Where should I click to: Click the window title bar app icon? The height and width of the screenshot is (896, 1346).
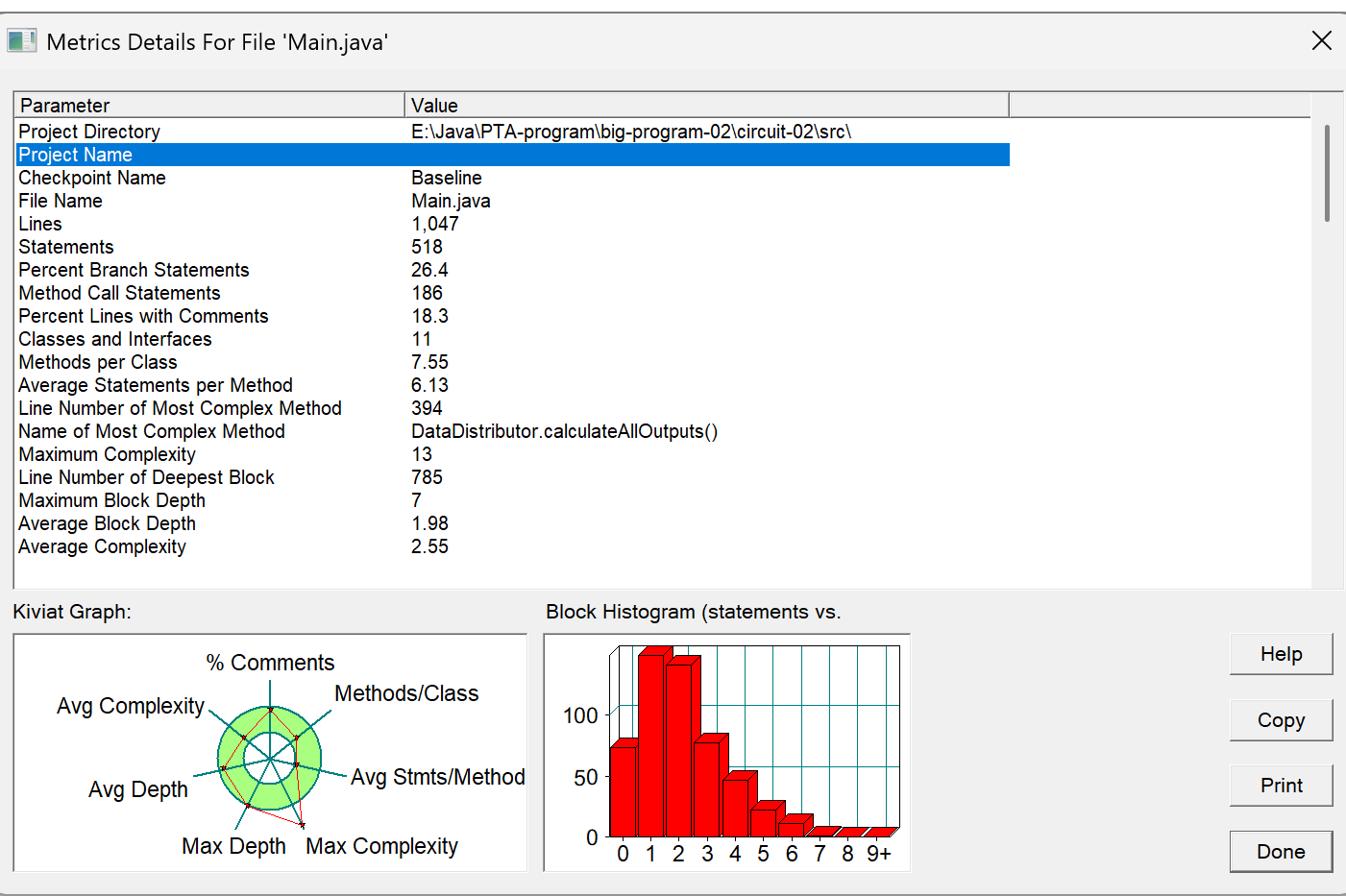[x=21, y=40]
